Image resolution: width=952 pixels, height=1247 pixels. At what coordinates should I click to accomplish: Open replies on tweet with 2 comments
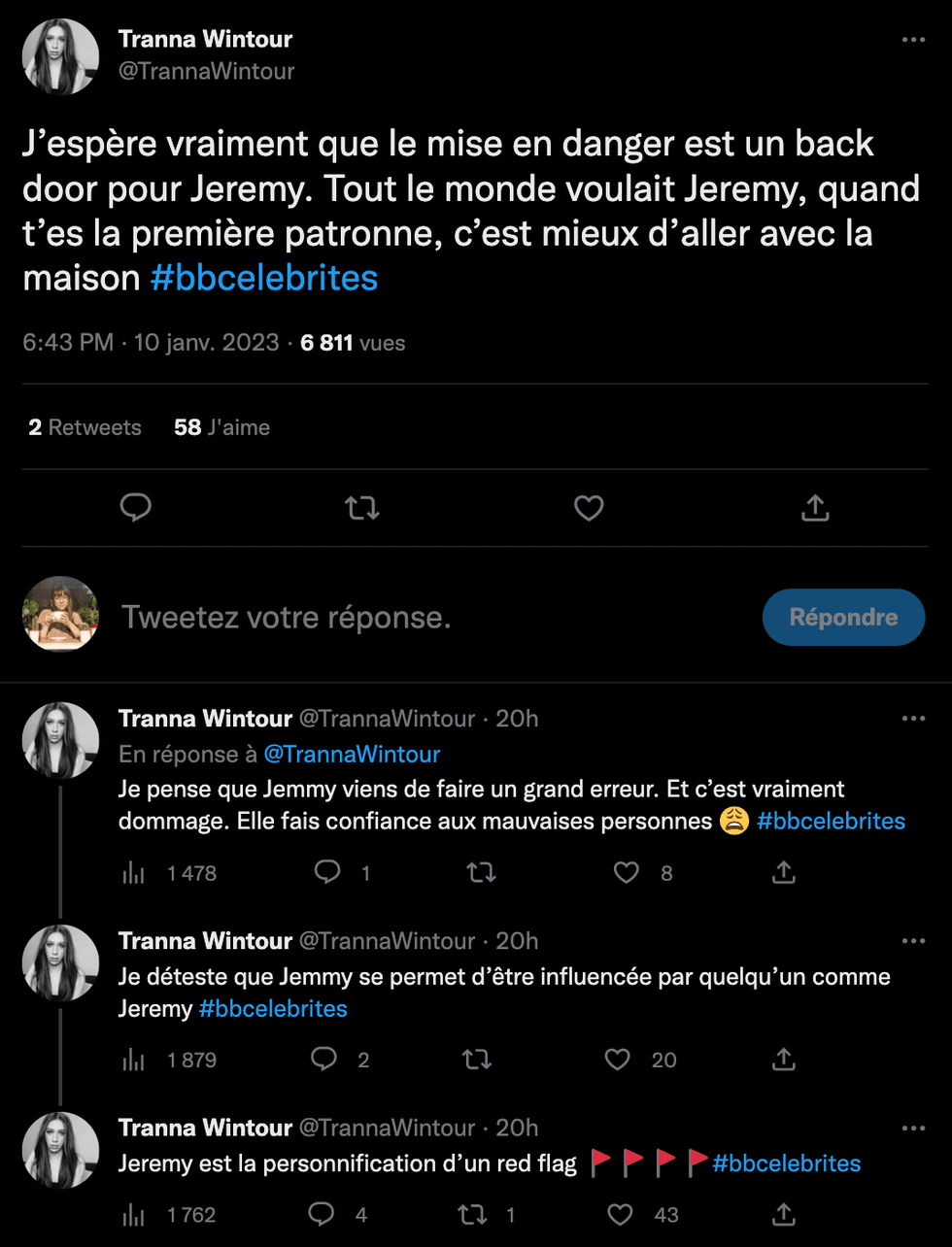(x=323, y=1059)
